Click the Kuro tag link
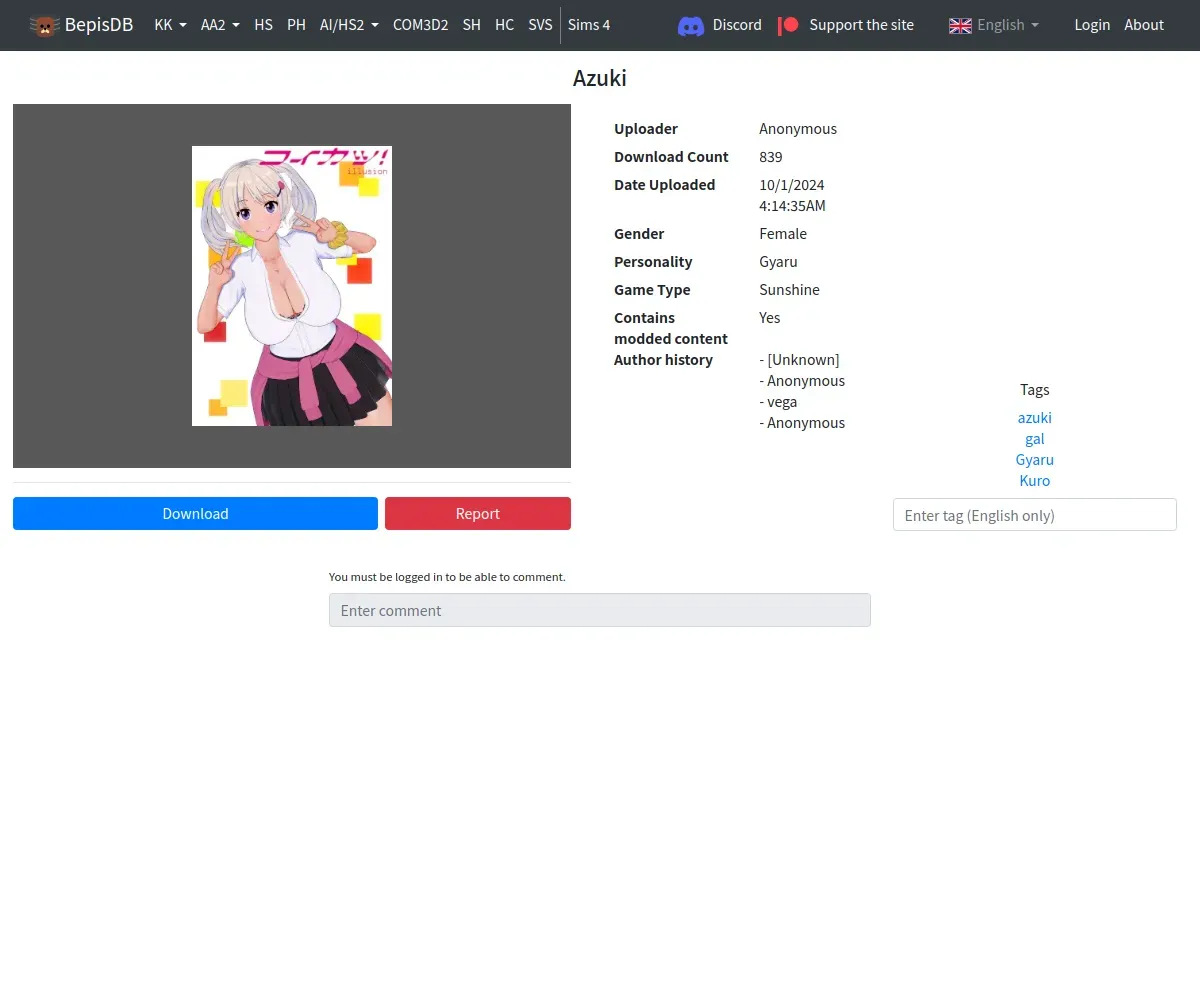 [1035, 481]
